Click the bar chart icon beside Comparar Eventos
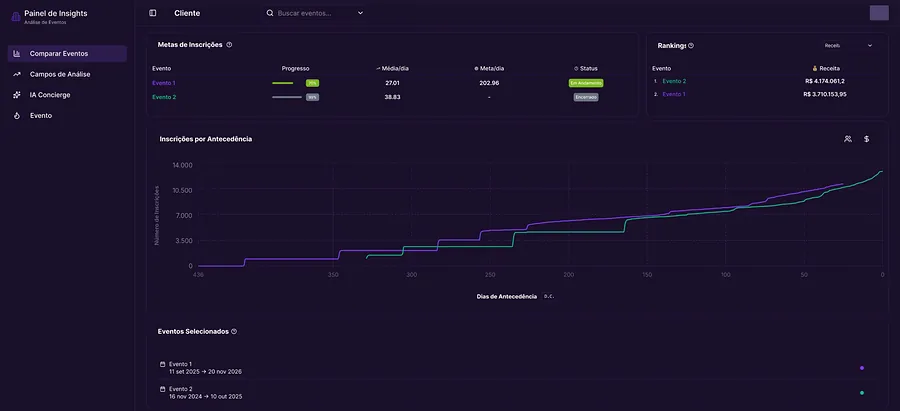This screenshot has width=900, height=411. click(x=17, y=53)
